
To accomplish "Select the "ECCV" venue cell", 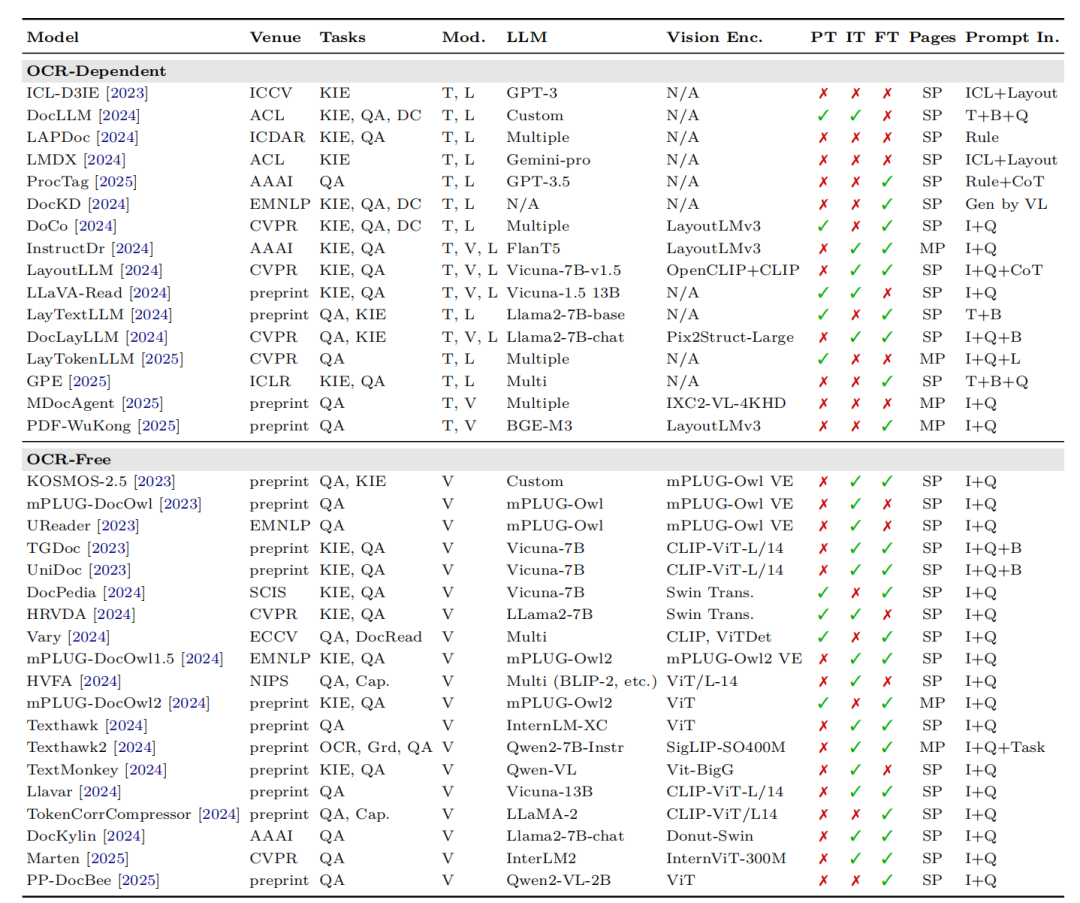I will (x=273, y=637).
